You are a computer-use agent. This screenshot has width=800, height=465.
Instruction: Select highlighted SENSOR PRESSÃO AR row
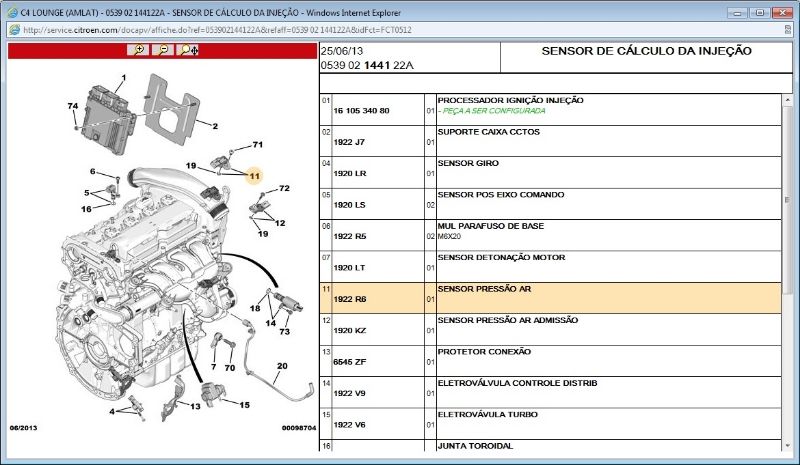(551, 298)
